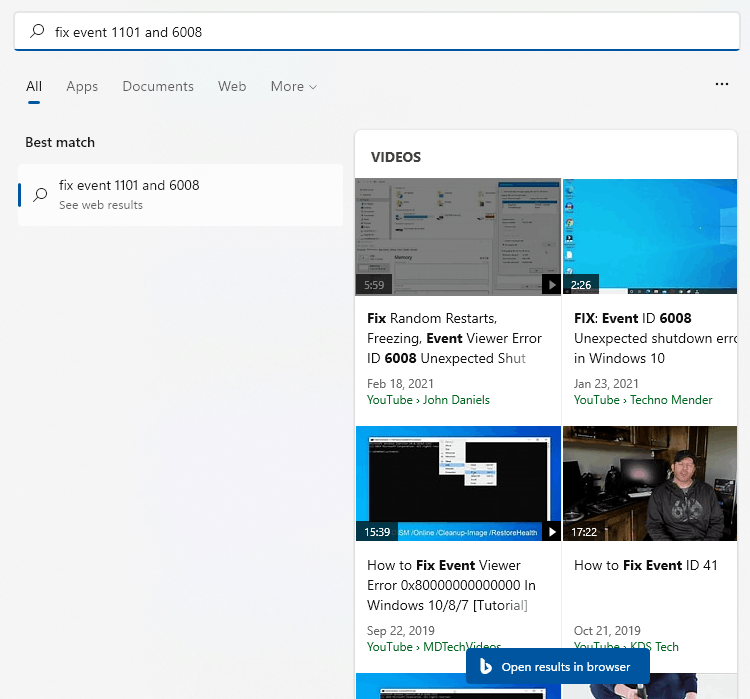Click the 'Oct 21, 2019' date text
750x699 pixels.
(607, 631)
